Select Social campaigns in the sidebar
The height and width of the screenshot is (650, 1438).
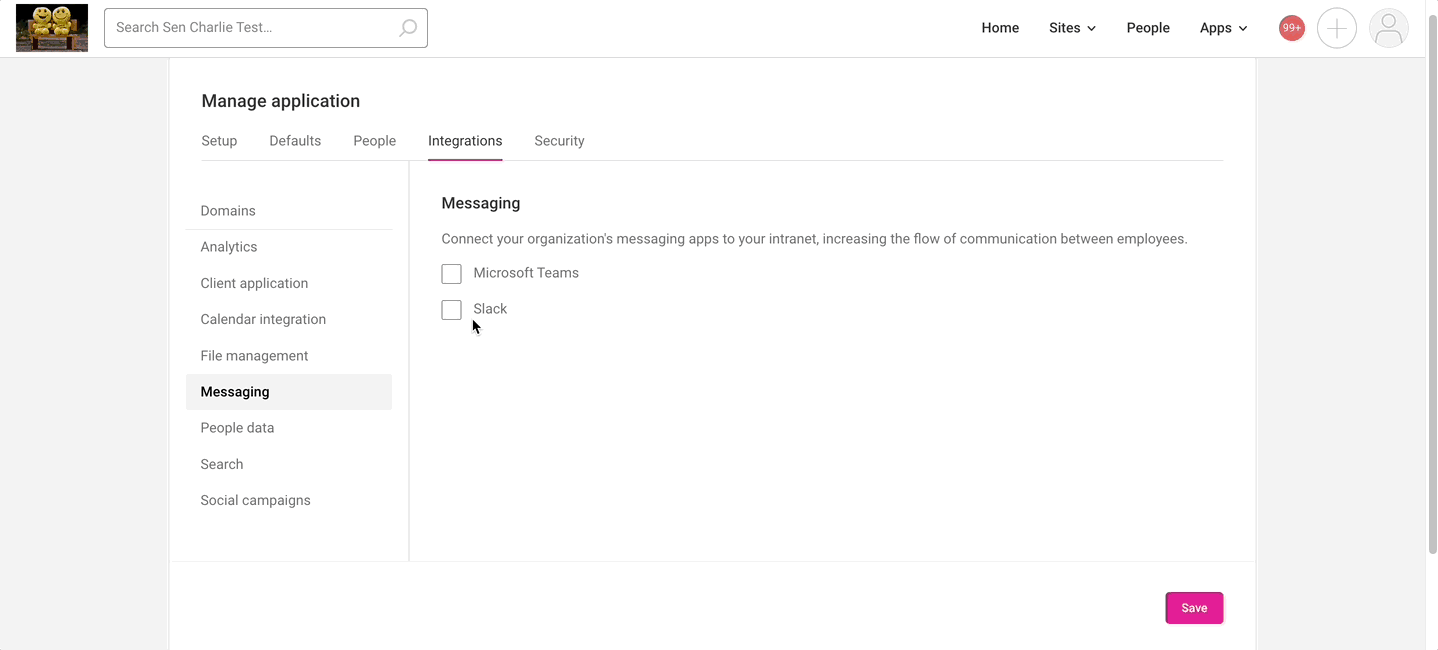255,499
